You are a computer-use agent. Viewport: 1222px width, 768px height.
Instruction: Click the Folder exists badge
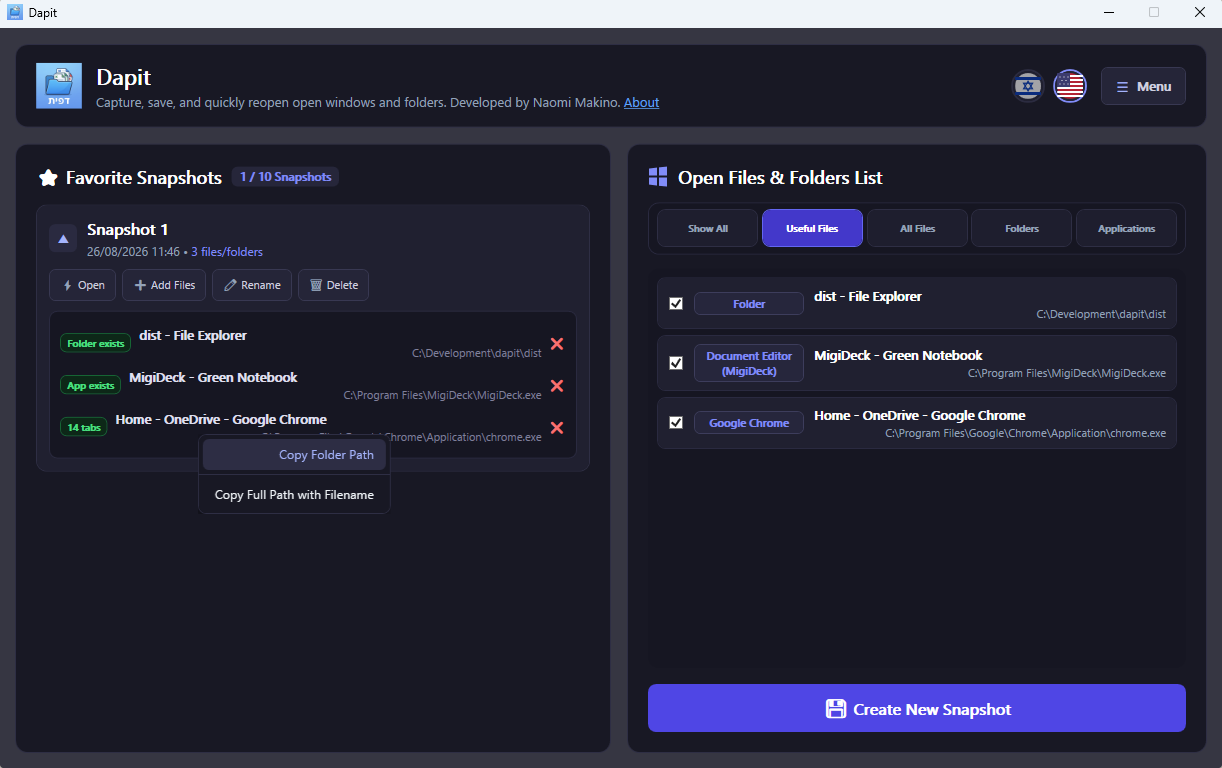coord(96,343)
